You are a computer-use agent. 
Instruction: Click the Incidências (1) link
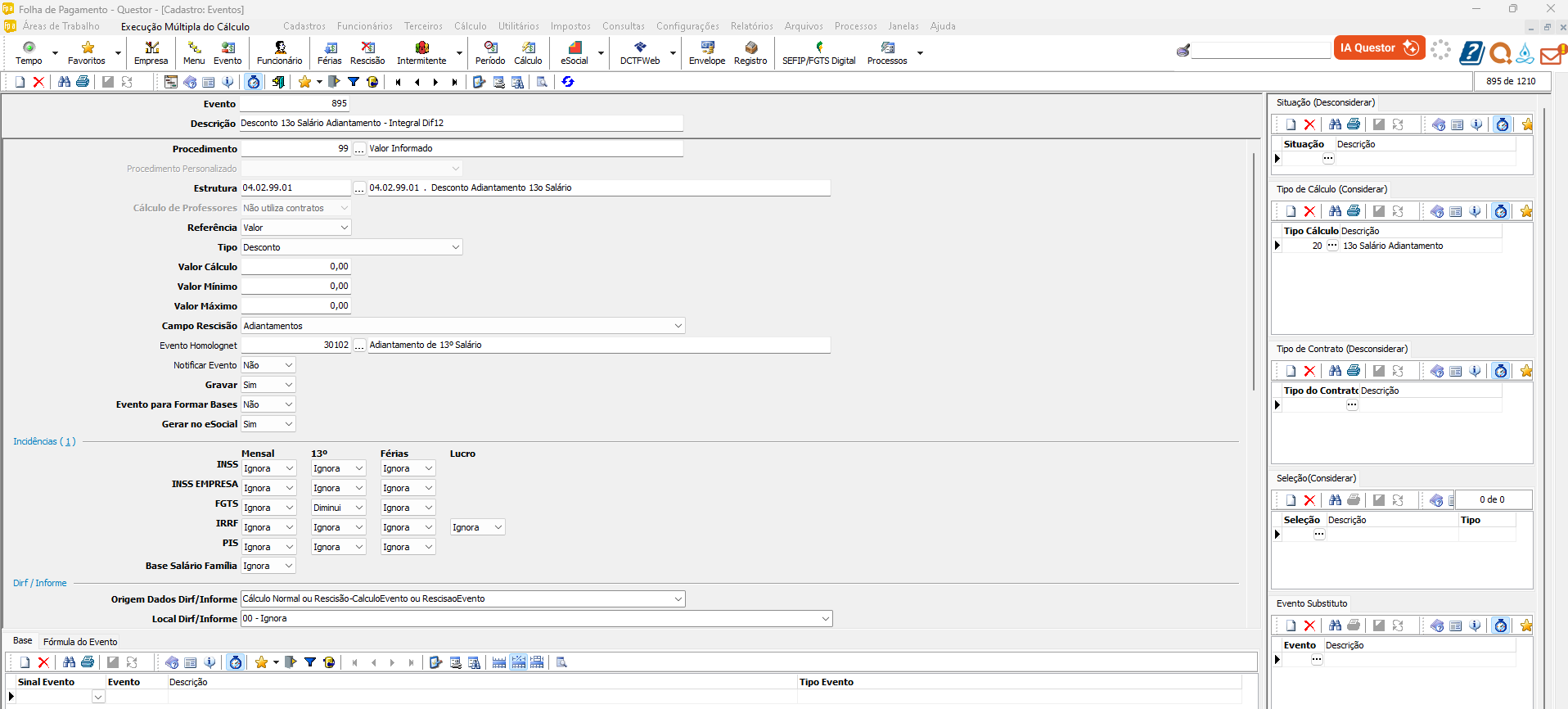click(44, 441)
